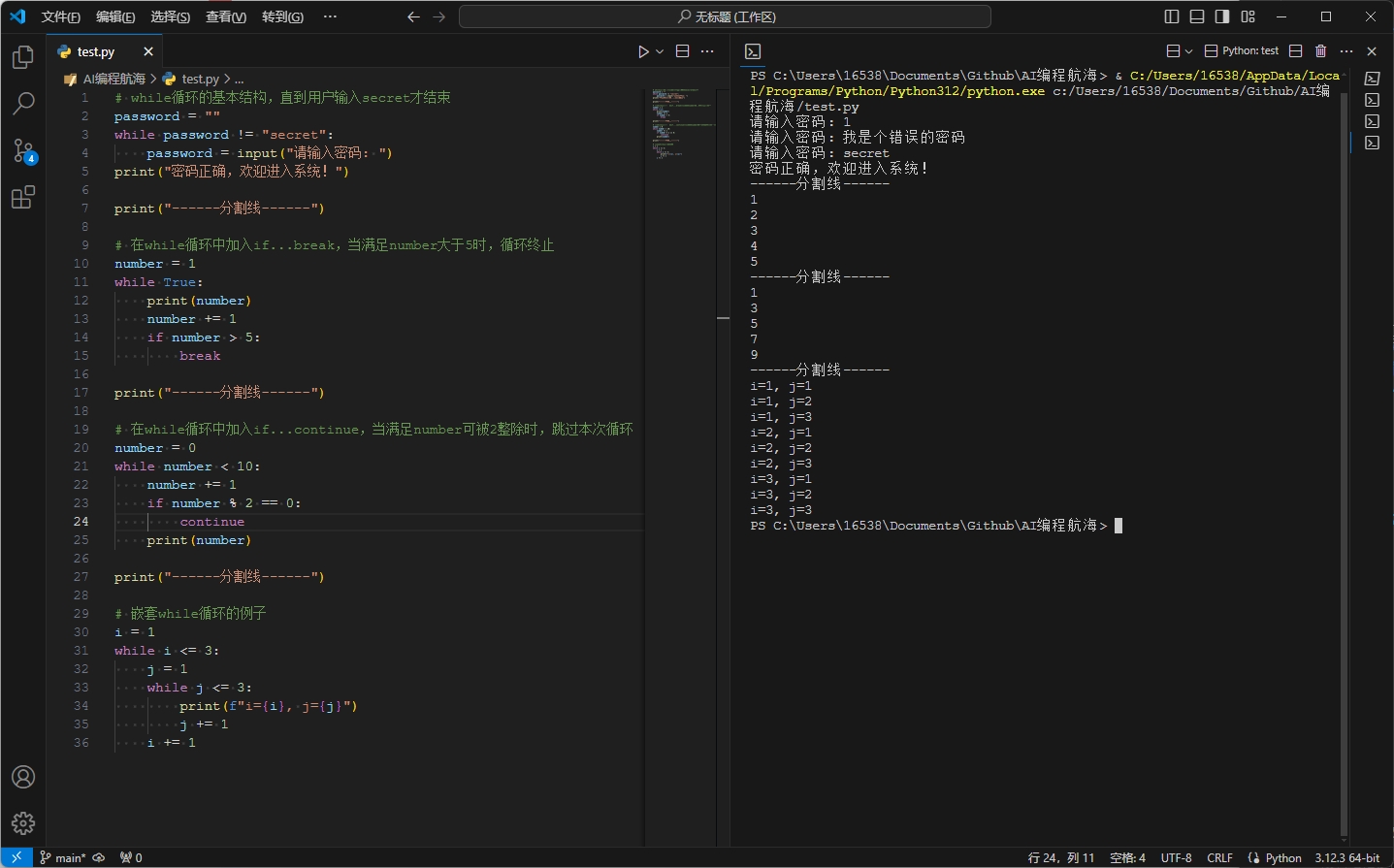Click line number 24 in gutter
Screen dimensions: 1394x868
pyautogui.click(x=81, y=522)
